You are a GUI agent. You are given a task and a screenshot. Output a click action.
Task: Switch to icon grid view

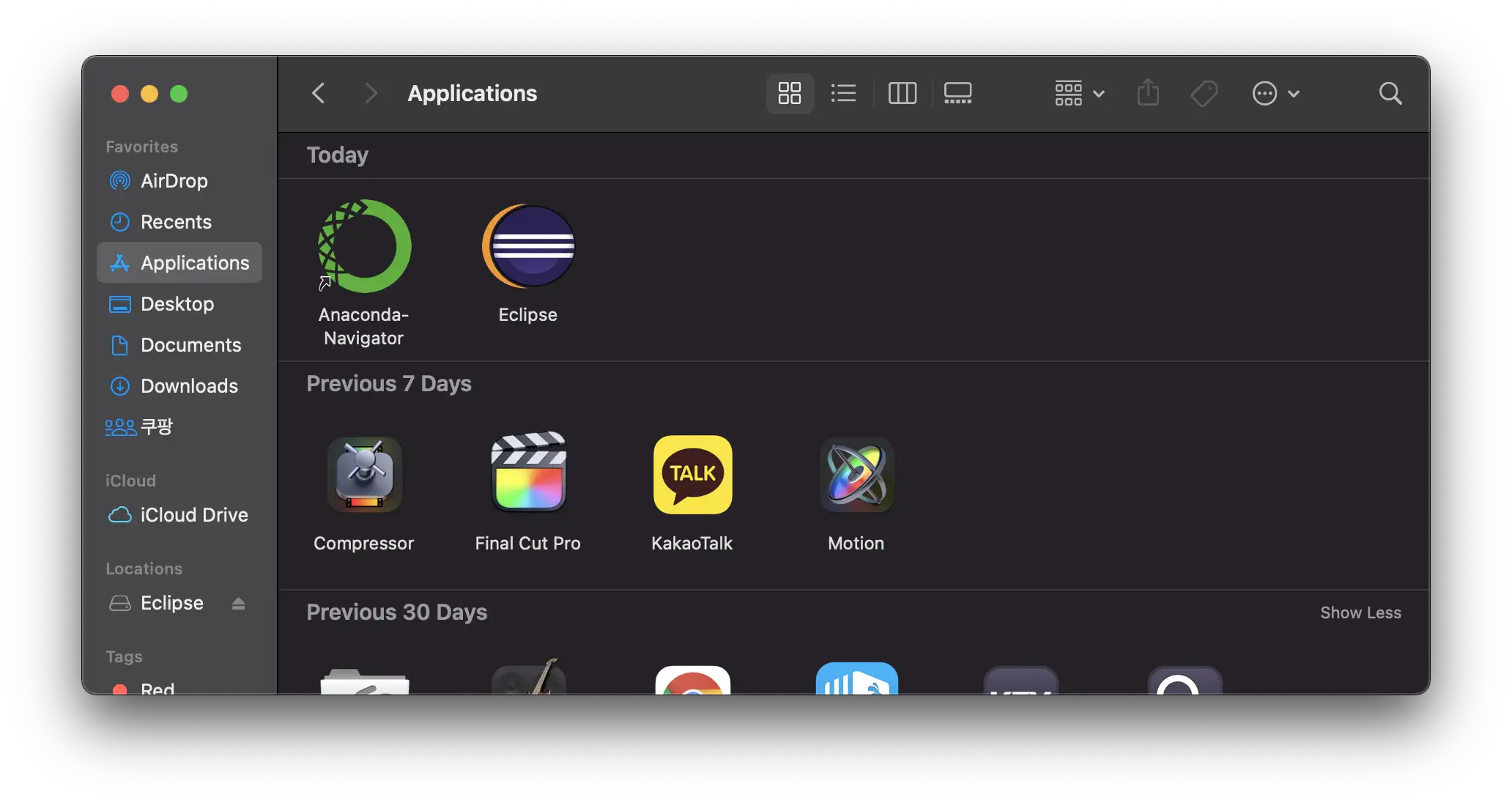[789, 93]
